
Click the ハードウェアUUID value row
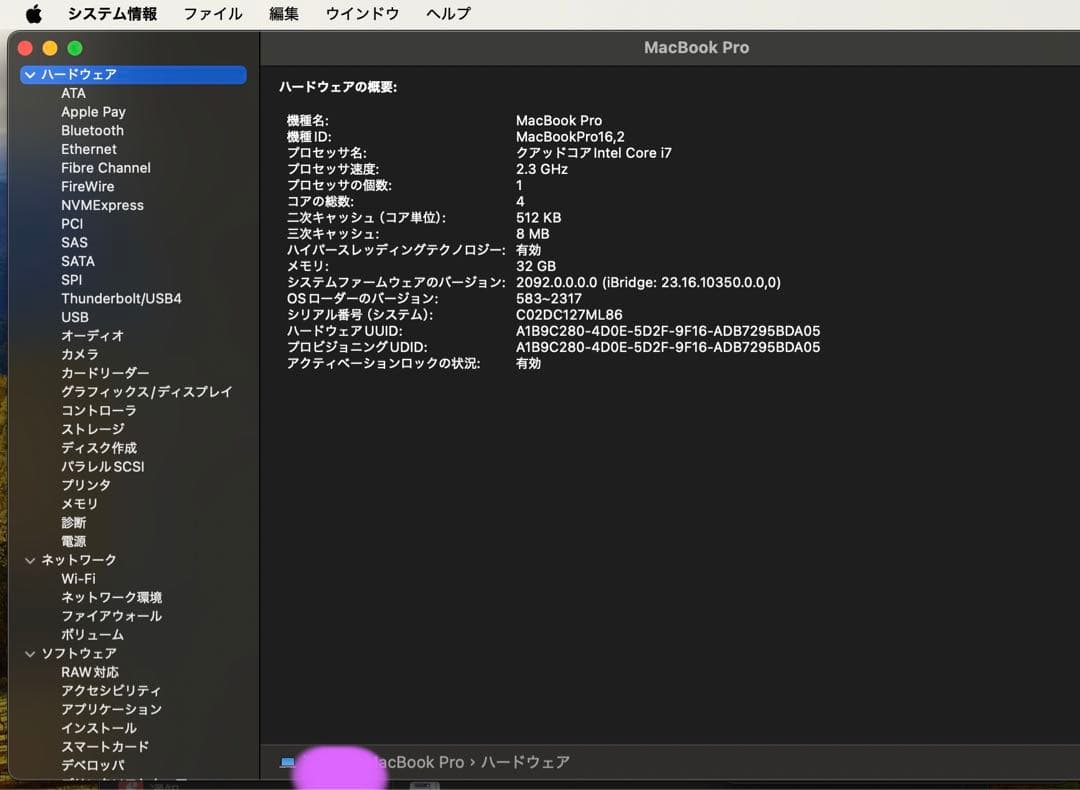click(668, 331)
